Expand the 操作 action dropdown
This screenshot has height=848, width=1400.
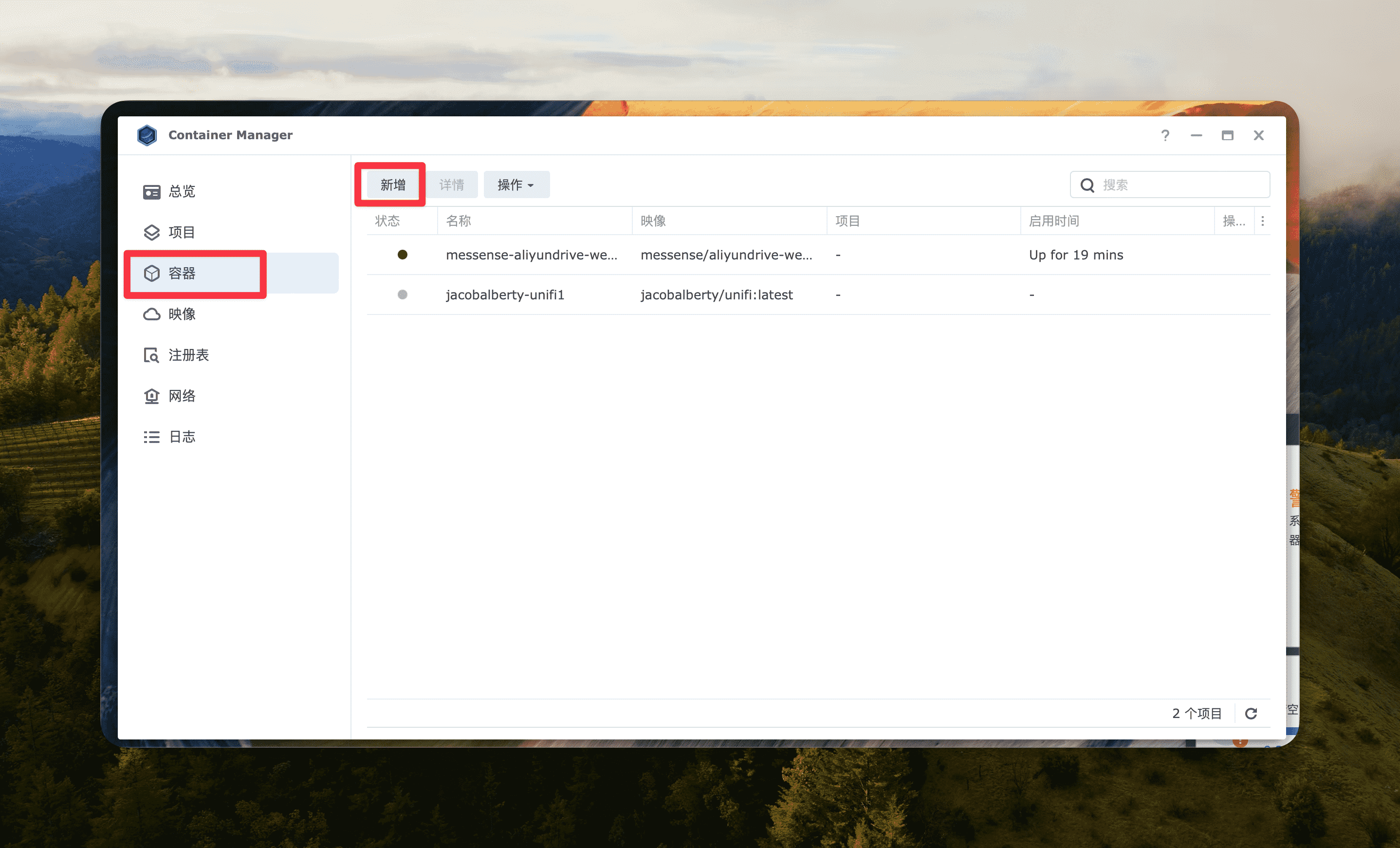[516, 184]
